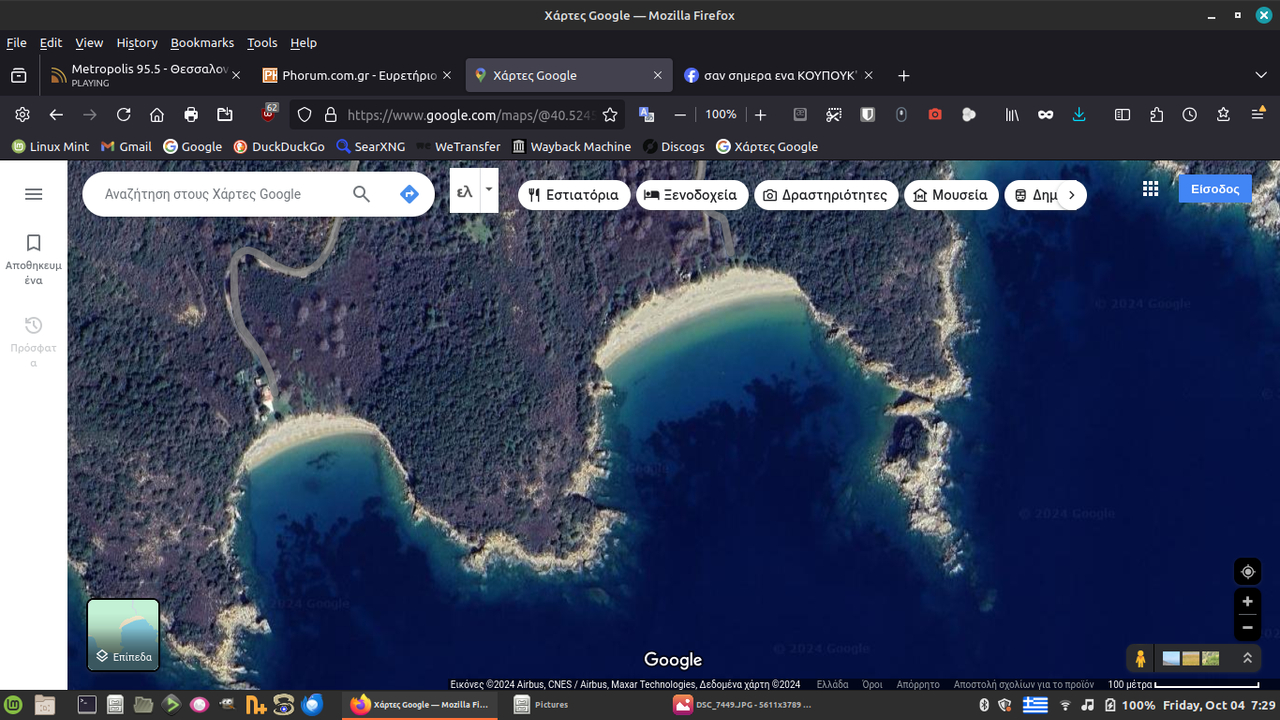Open a new browser tab

(x=904, y=75)
